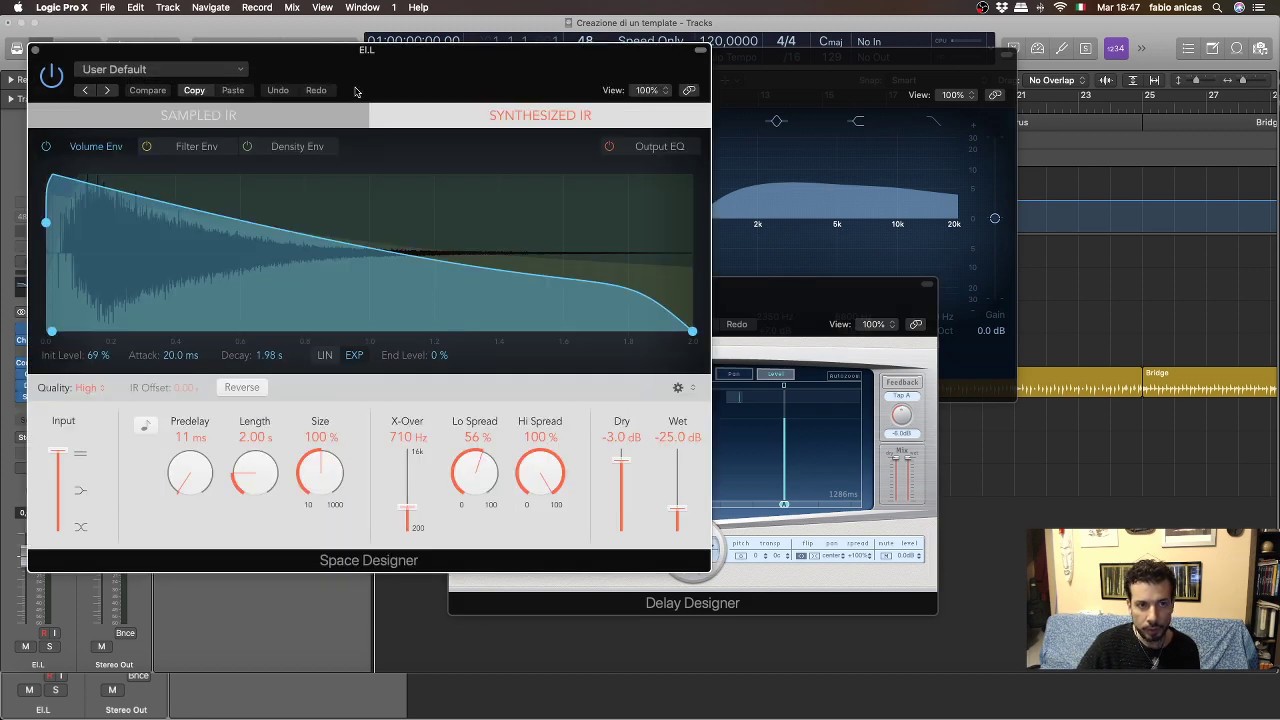This screenshot has width=1280, height=720.
Task: Open the Quality High popup menu
Action: pyautogui.click(x=90, y=387)
